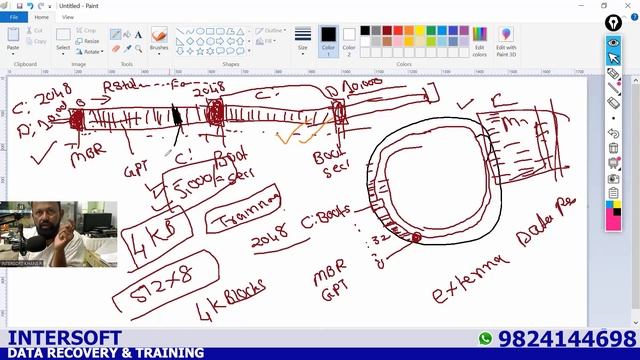The image size is (640, 360).
Task: Select the overlay eraser tool
Action: point(613,103)
